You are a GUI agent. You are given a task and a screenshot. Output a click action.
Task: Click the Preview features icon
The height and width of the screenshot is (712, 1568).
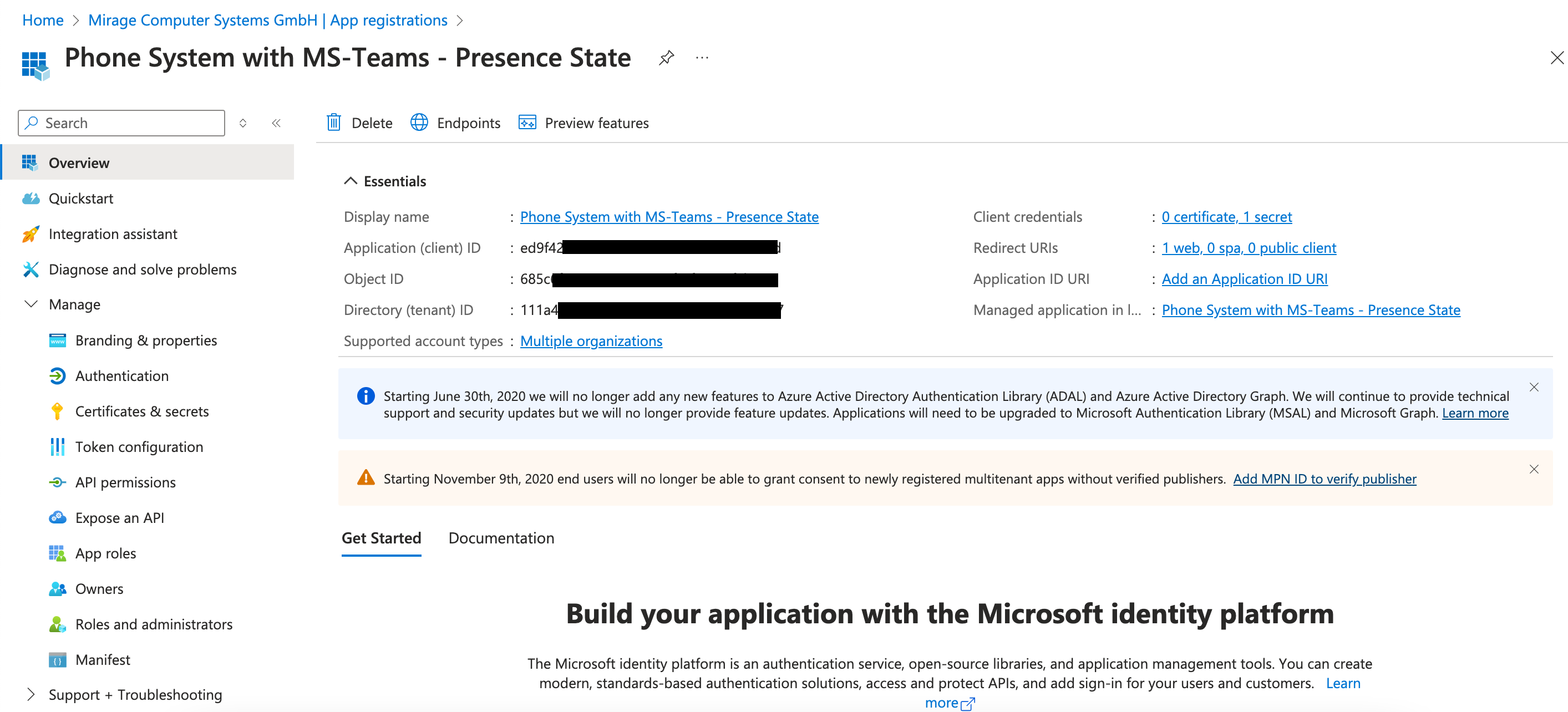pos(527,123)
